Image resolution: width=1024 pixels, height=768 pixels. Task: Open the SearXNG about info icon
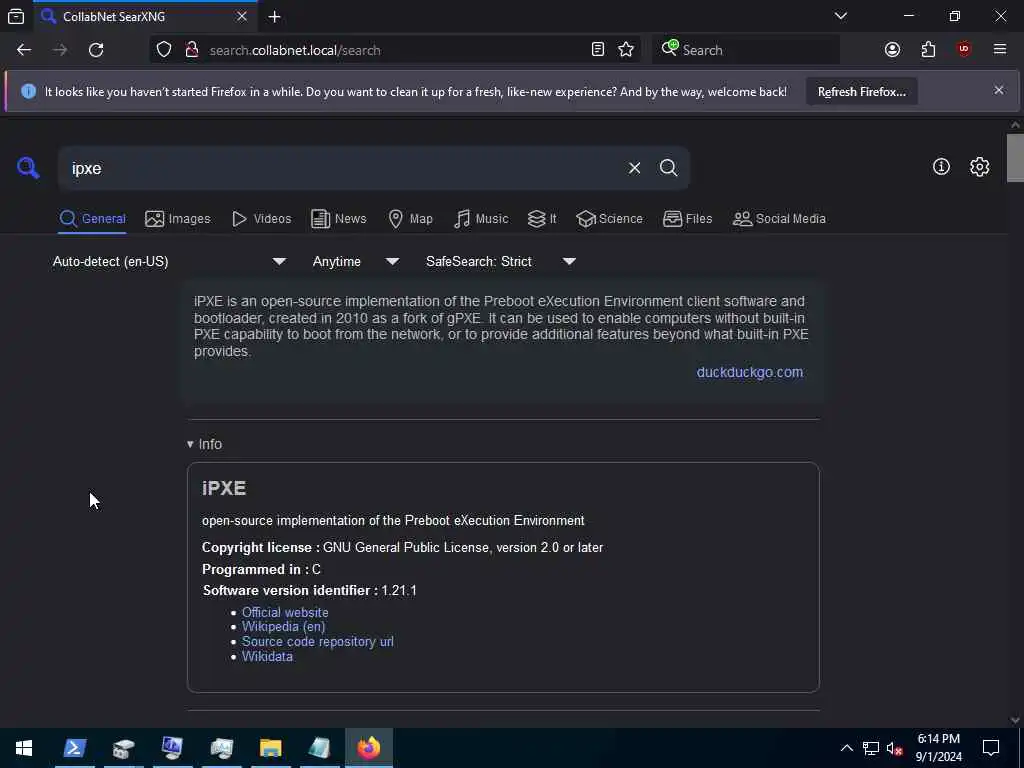(x=941, y=167)
